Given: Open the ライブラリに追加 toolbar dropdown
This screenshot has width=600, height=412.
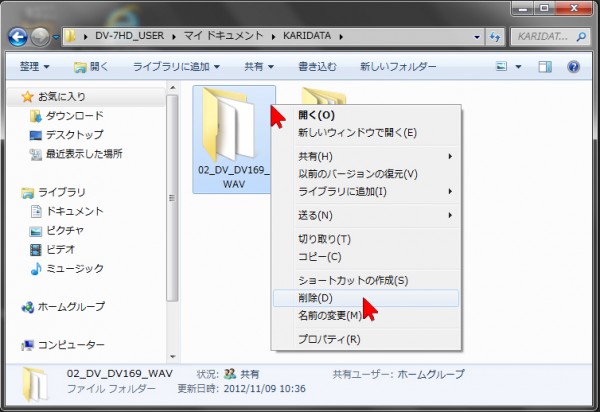Looking at the screenshot, I should click(175, 67).
